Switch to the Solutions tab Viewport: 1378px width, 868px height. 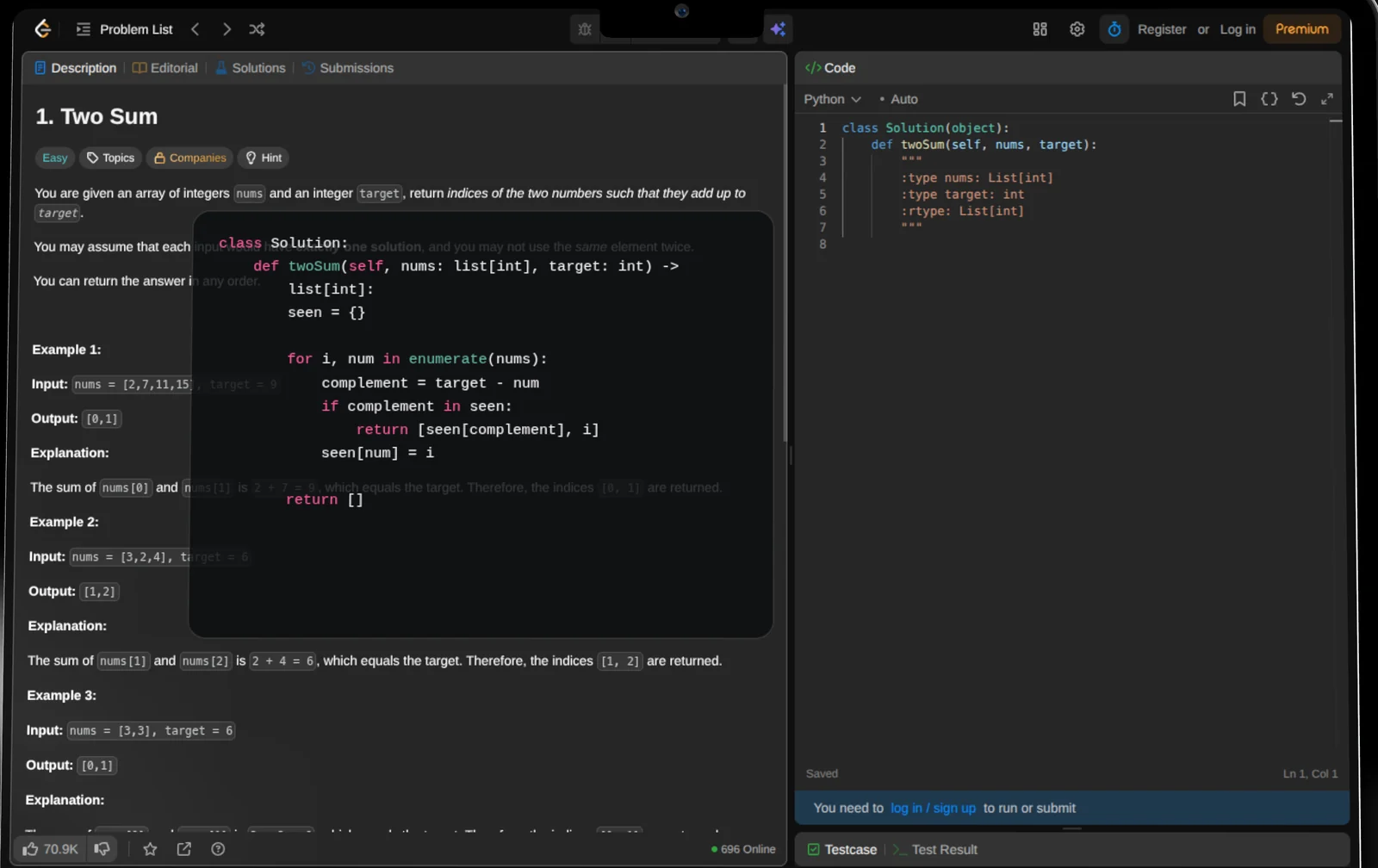[250, 68]
